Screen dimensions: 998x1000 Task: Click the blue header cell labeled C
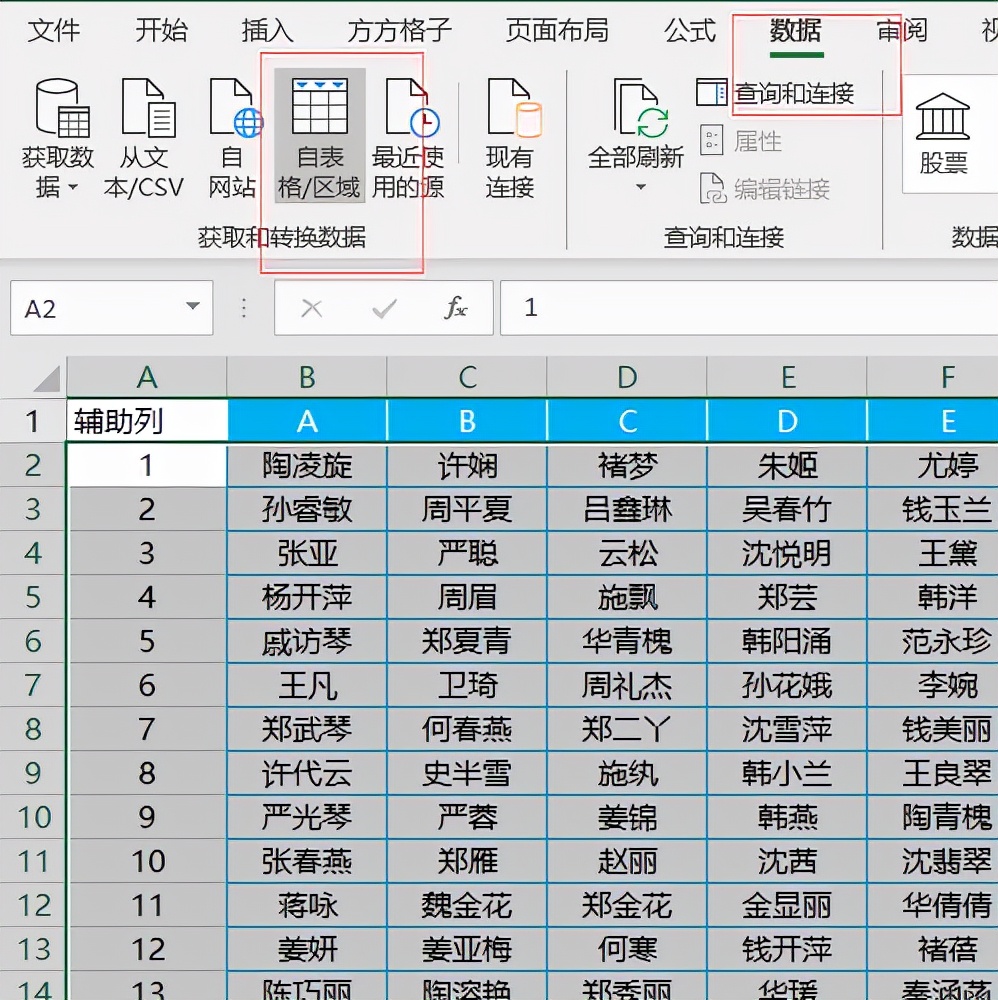[627, 421]
